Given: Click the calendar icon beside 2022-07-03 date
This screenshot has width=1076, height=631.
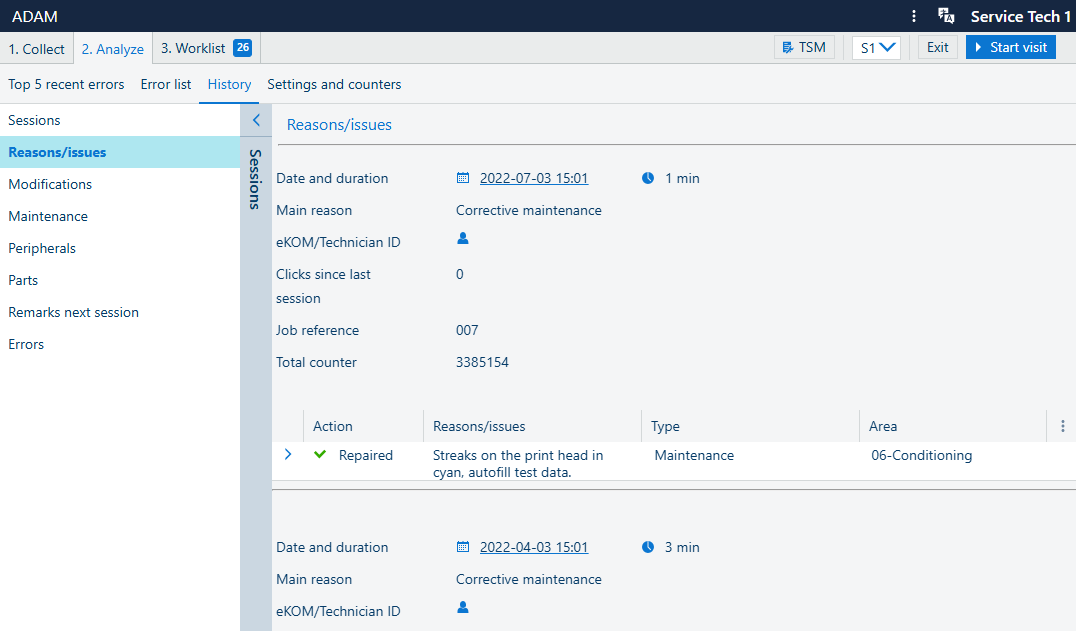Looking at the screenshot, I should [463, 178].
